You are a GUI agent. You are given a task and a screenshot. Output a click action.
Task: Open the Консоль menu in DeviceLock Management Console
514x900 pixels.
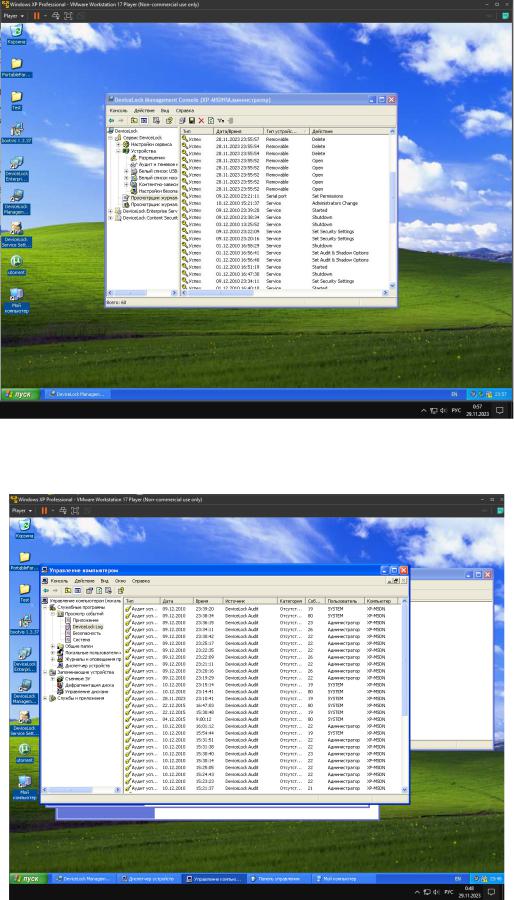click(118, 110)
